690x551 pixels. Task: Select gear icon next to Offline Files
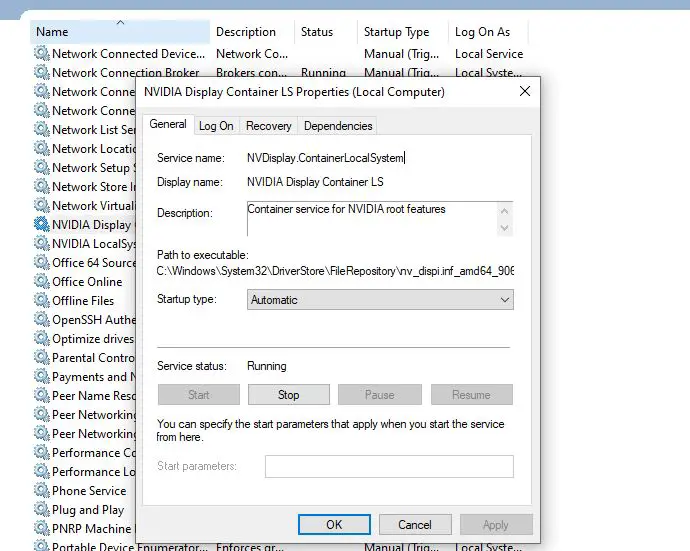tap(41, 301)
